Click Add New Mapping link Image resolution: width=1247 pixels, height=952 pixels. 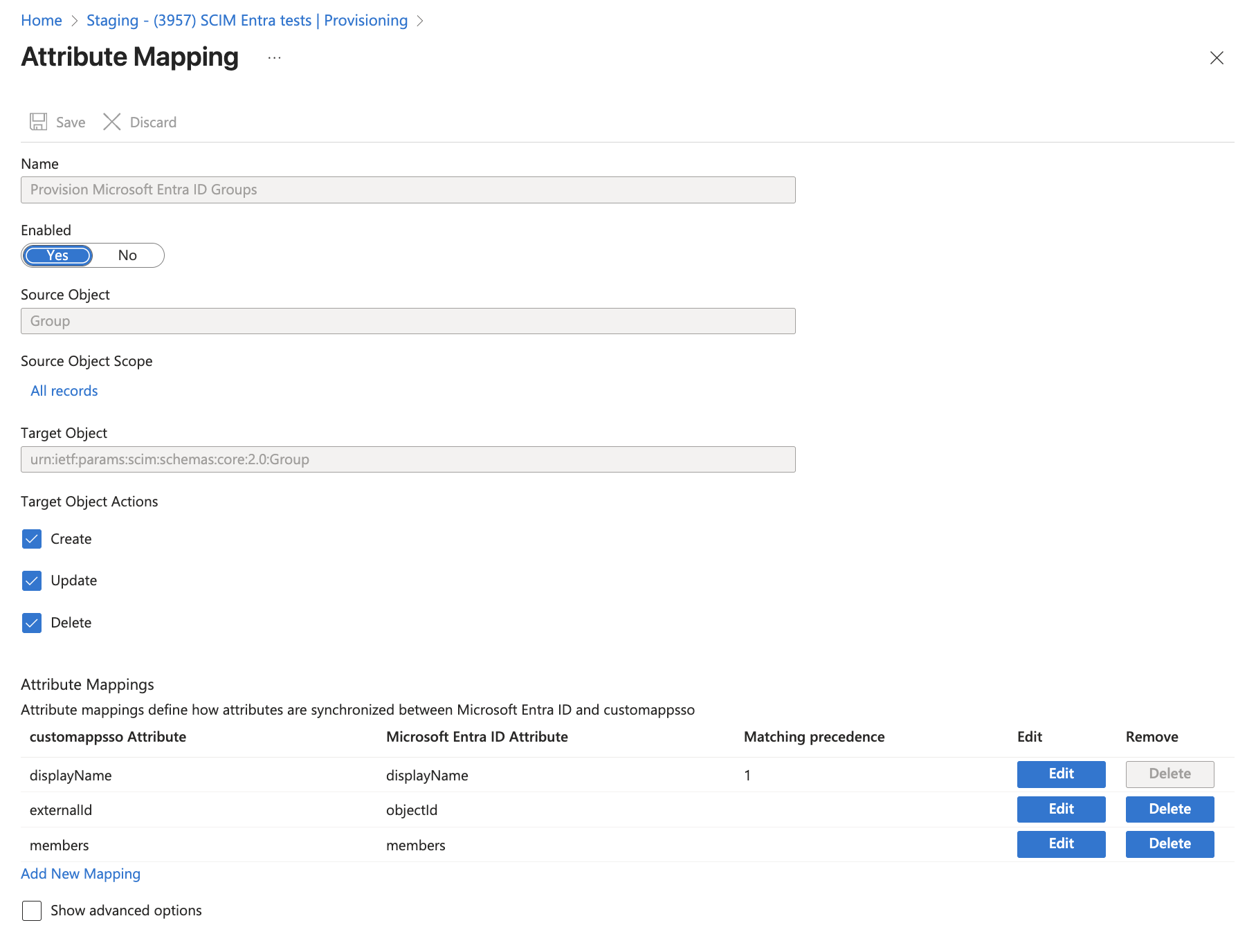tap(80, 874)
